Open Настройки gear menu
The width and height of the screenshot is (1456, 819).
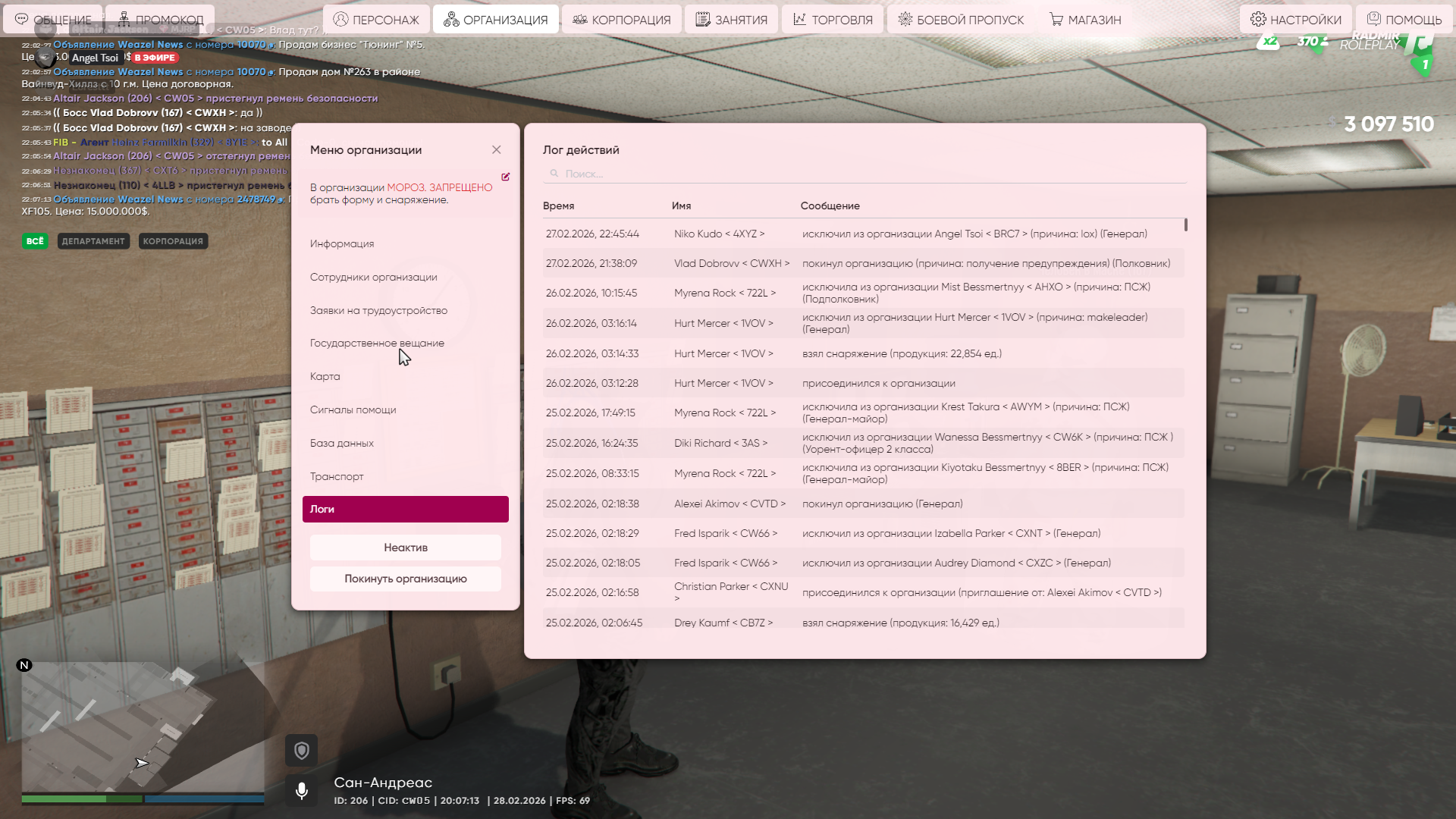point(1295,20)
